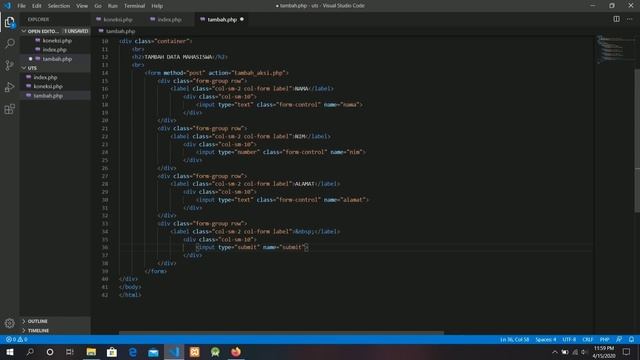Image resolution: width=640 pixels, height=360 pixels.
Task: Click the volume icon in system tray
Action: click(x=584, y=352)
